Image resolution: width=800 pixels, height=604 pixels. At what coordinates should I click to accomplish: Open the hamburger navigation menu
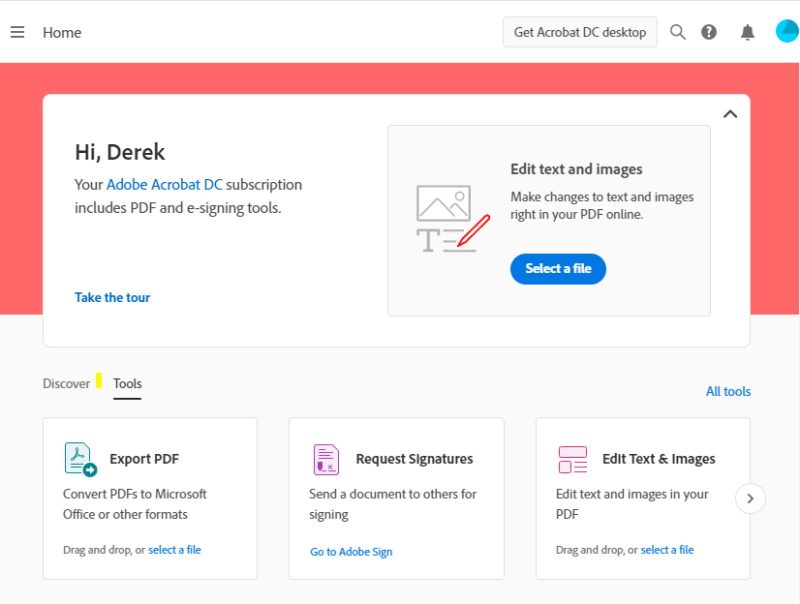(17, 32)
